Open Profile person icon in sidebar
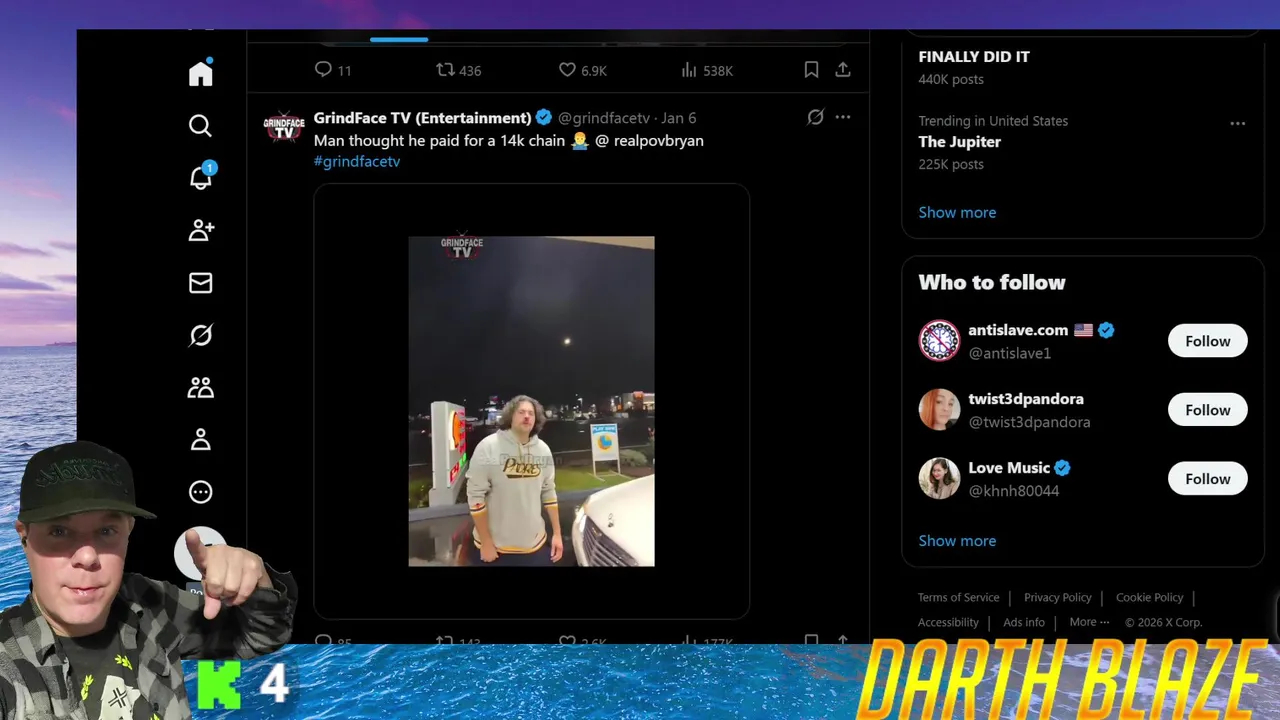1280x720 pixels. tap(201, 439)
